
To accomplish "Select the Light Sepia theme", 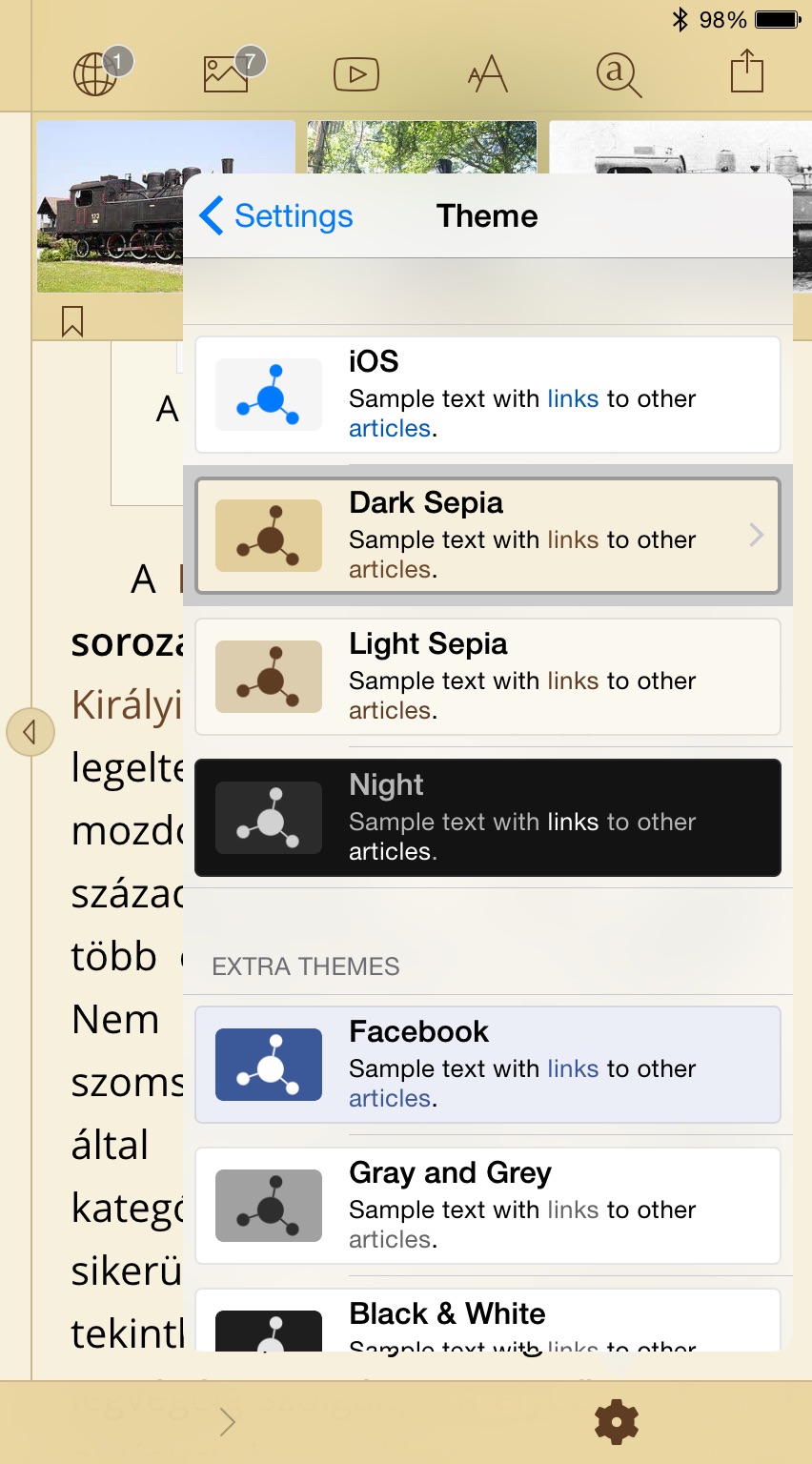I will [x=487, y=677].
